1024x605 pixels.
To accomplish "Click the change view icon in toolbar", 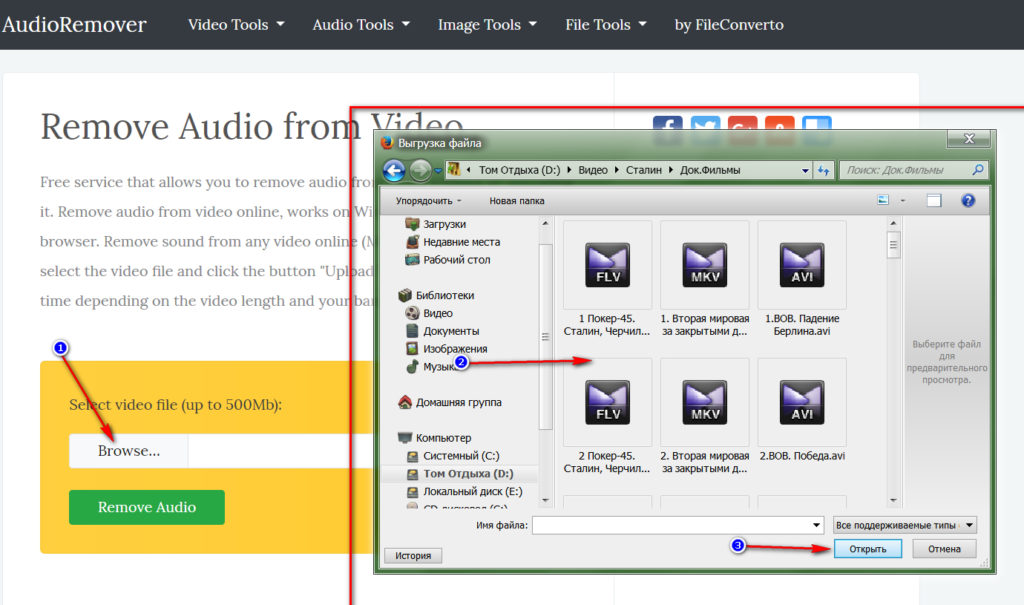I will pyautogui.click(x=883, y=200).
